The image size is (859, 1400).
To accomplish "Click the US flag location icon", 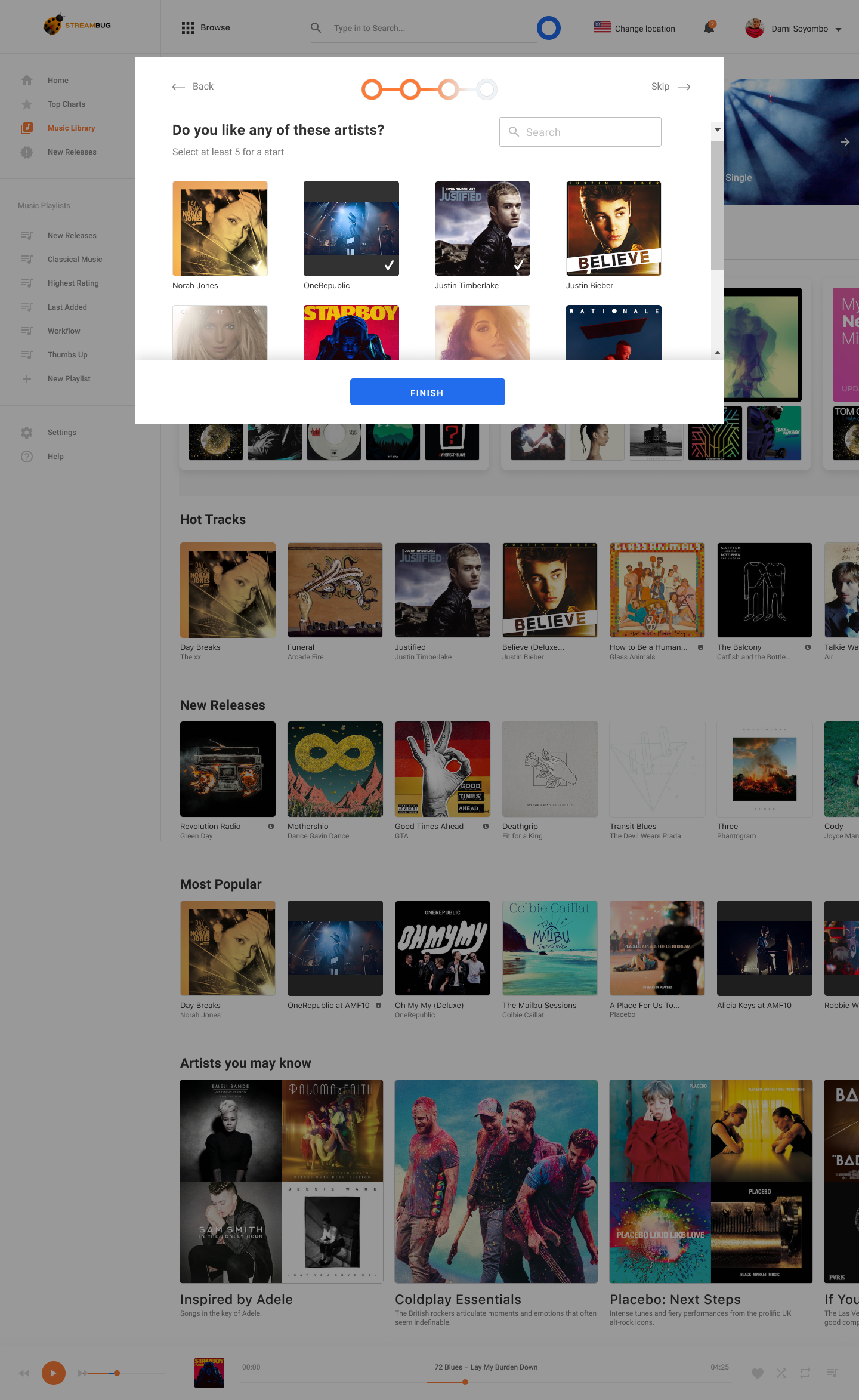I will tap(602, 27).
